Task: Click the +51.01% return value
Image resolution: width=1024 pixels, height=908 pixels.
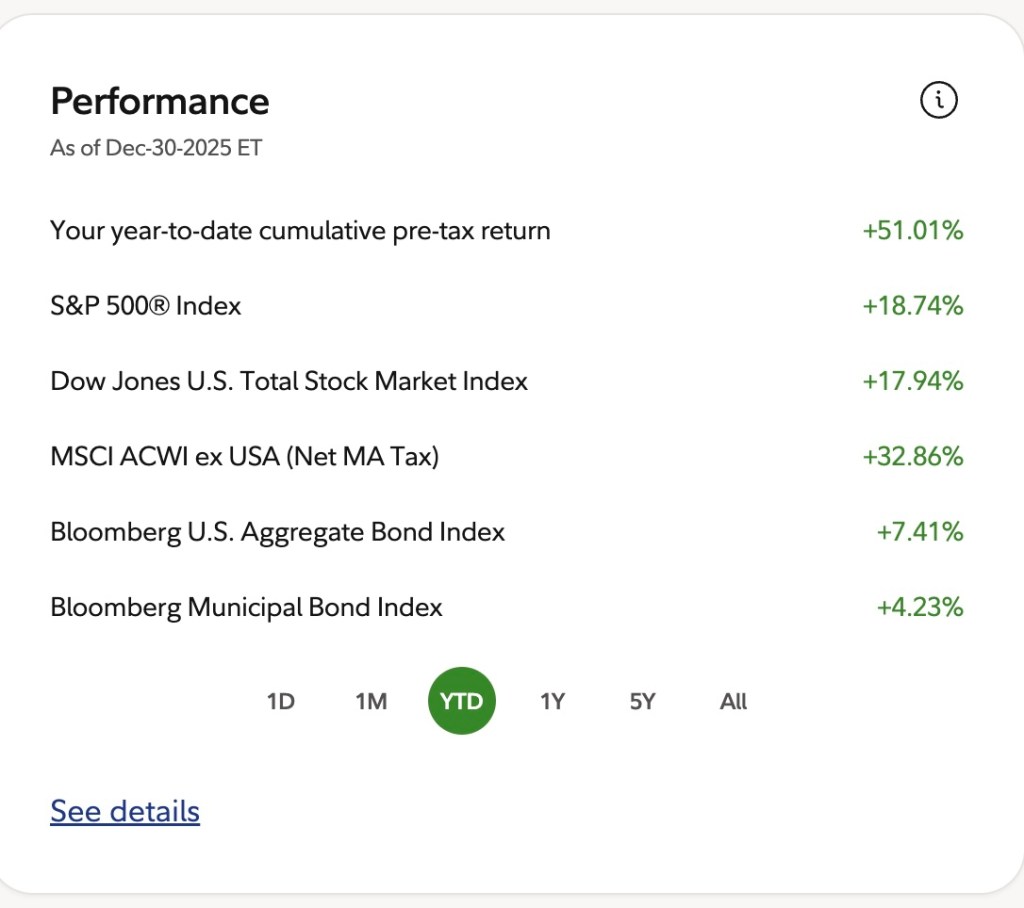Action: coord(912,231)
